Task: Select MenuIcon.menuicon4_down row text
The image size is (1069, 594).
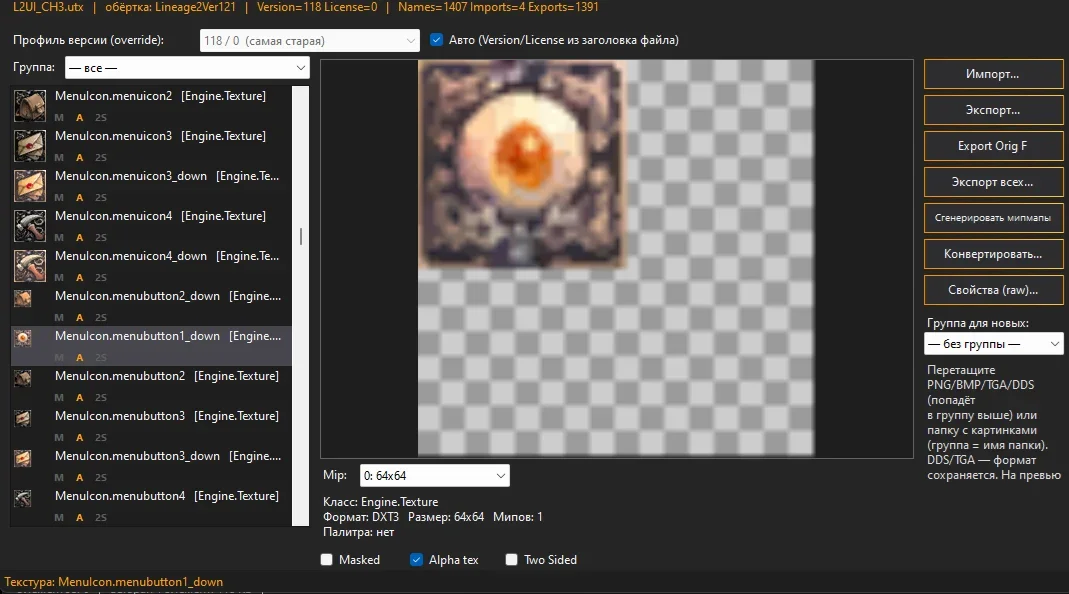Action: tap(167, 256)
